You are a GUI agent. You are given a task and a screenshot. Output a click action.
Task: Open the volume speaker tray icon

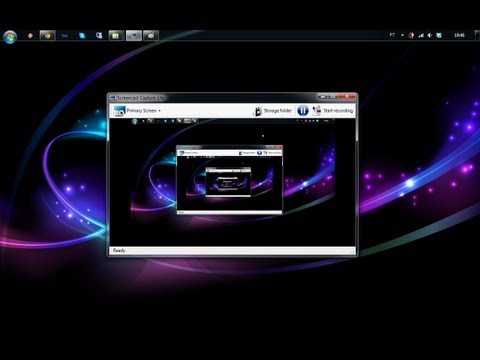(430, 35)
